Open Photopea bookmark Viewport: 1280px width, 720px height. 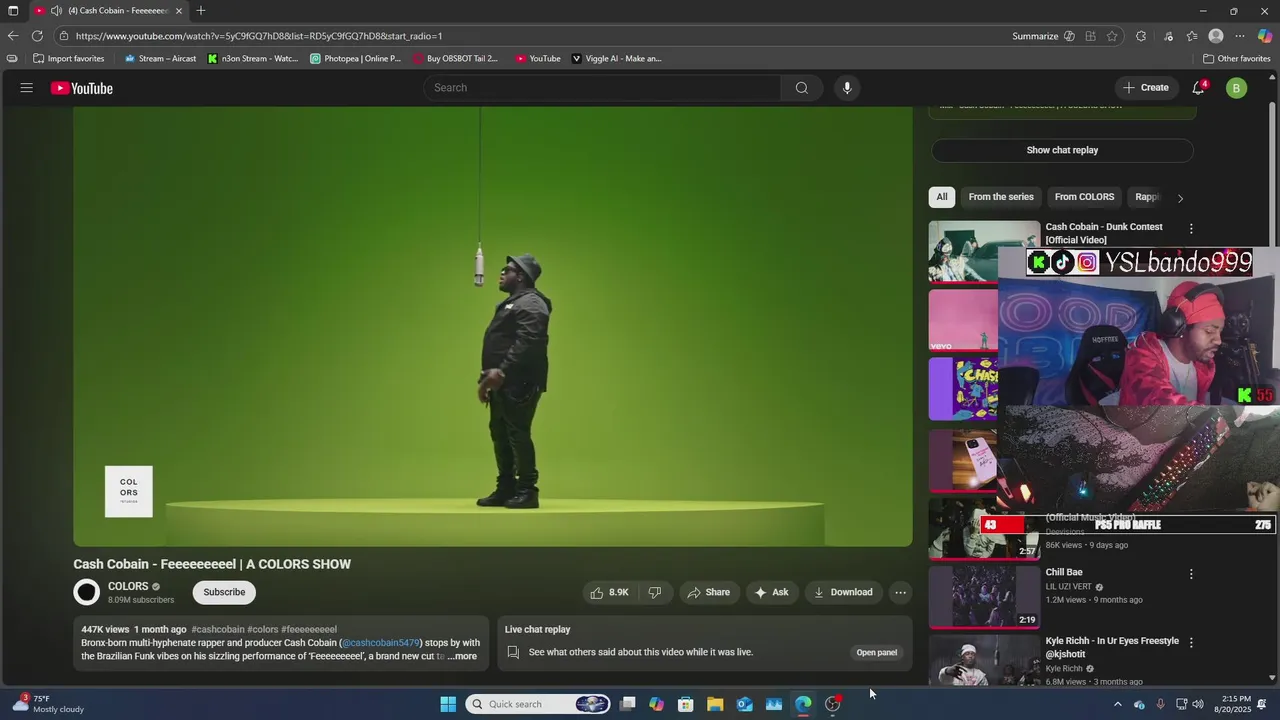[x=355, y=58]
